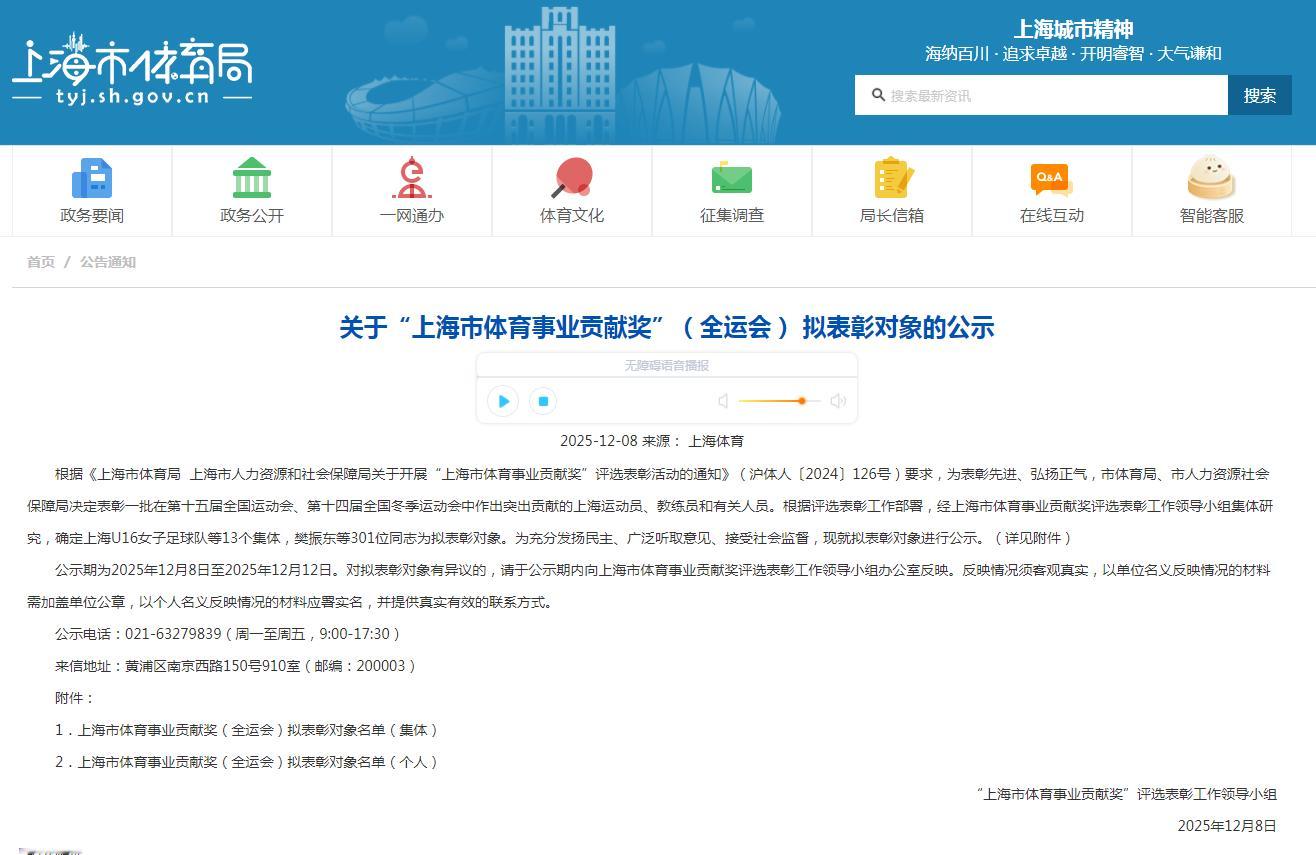The height and width of the screenshot is (855, 1316).
Task: Select the 在线互动 menu label
Action: [x=1052, y=215]
